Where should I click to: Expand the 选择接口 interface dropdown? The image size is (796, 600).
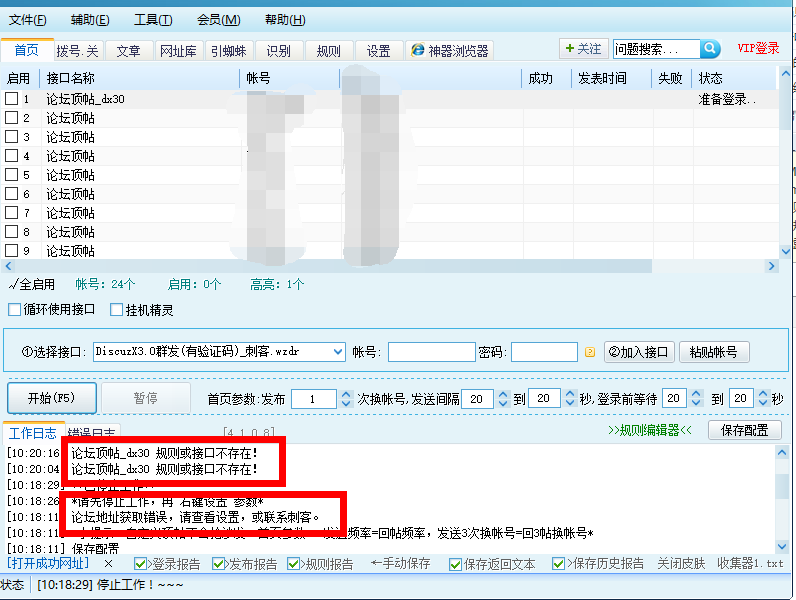338,352
